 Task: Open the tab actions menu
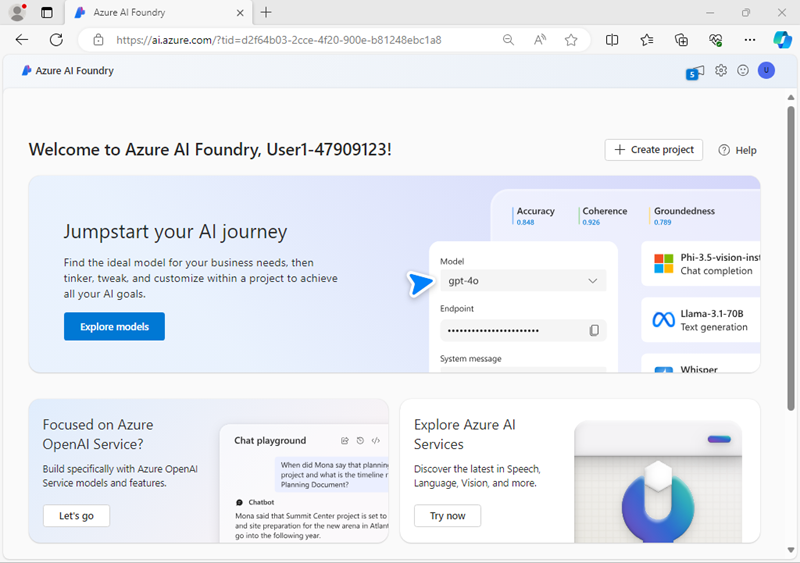(x=47, y=13)
